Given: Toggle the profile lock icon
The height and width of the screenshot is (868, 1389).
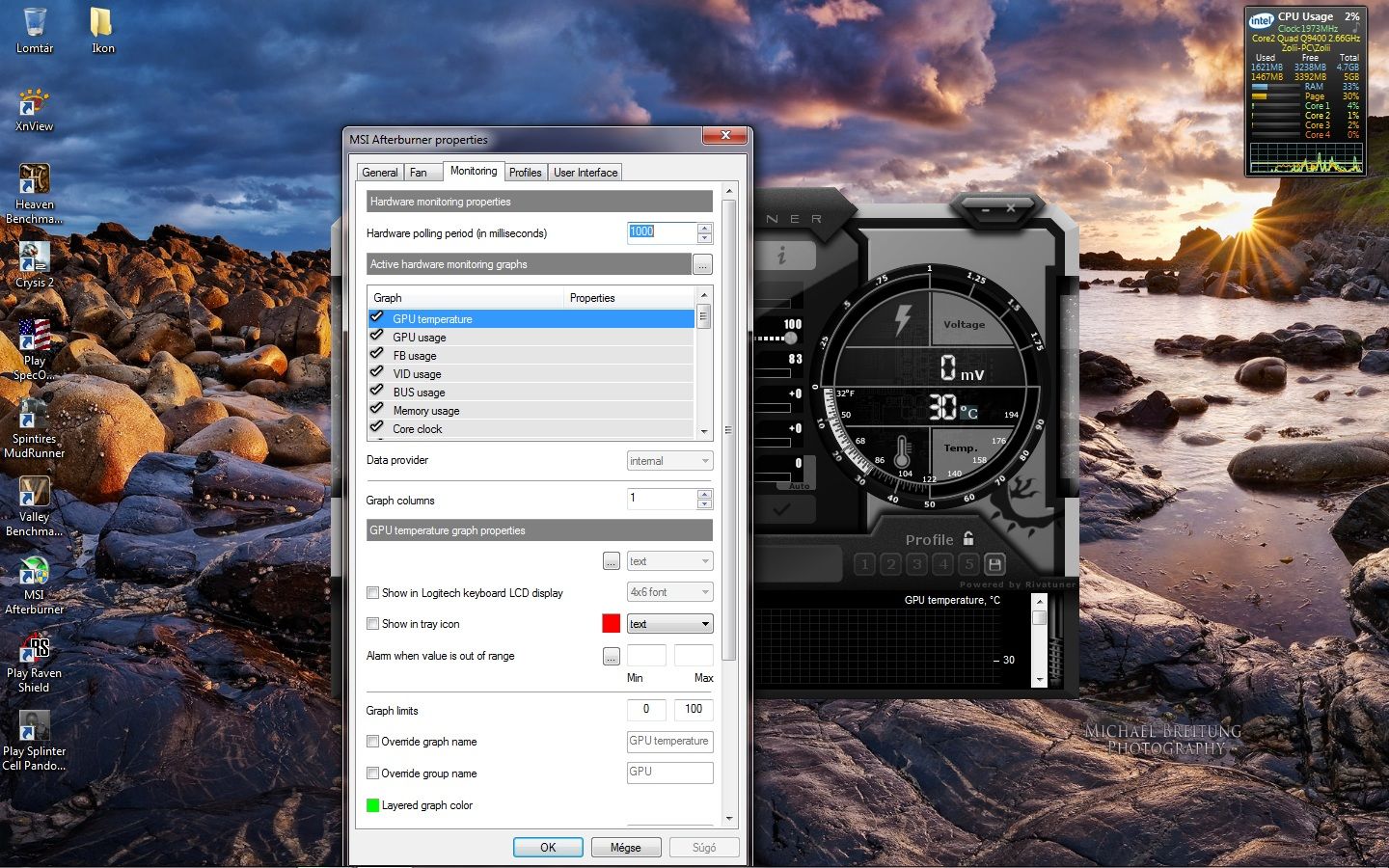Looking at the screenshot, I should 968,539.
